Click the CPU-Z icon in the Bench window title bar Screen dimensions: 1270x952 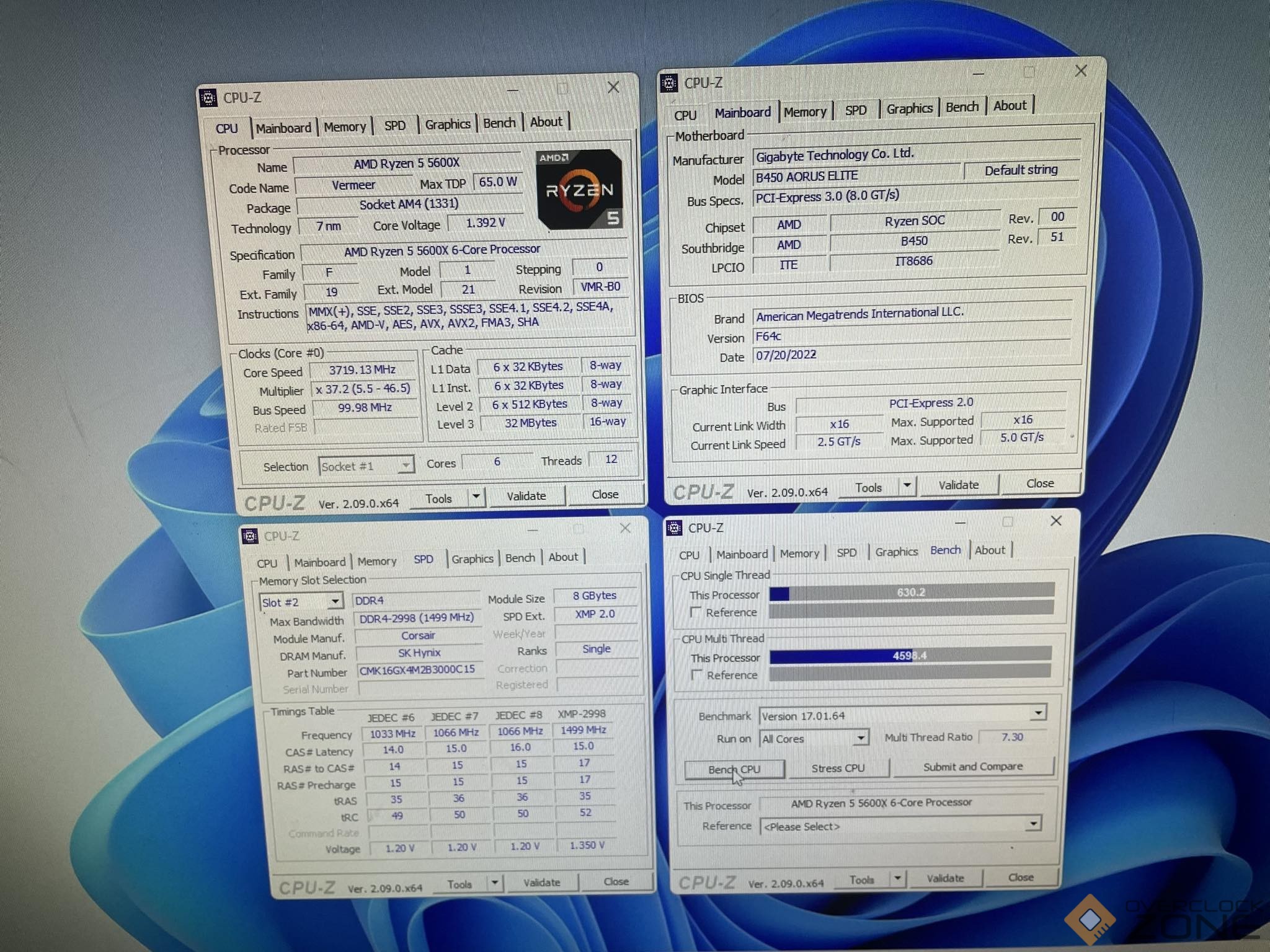(x=674, y=528)
